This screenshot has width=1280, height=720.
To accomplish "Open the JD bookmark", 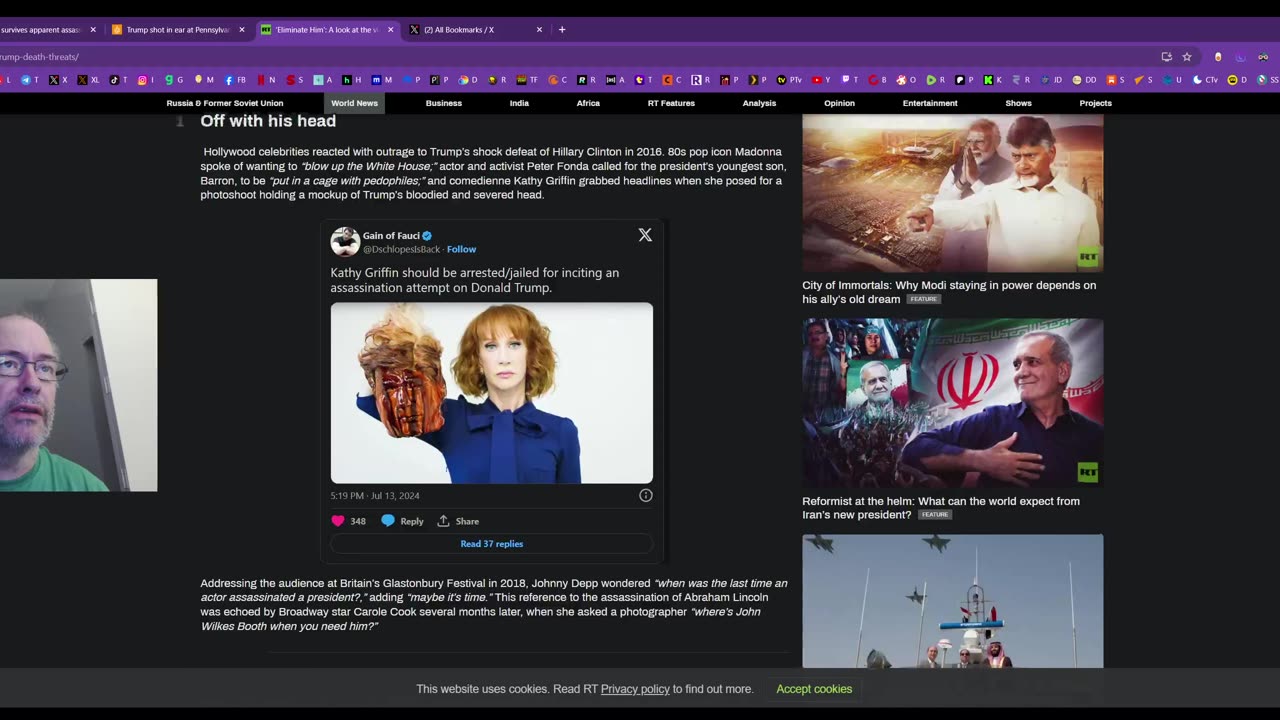I will pos(1051,80).
